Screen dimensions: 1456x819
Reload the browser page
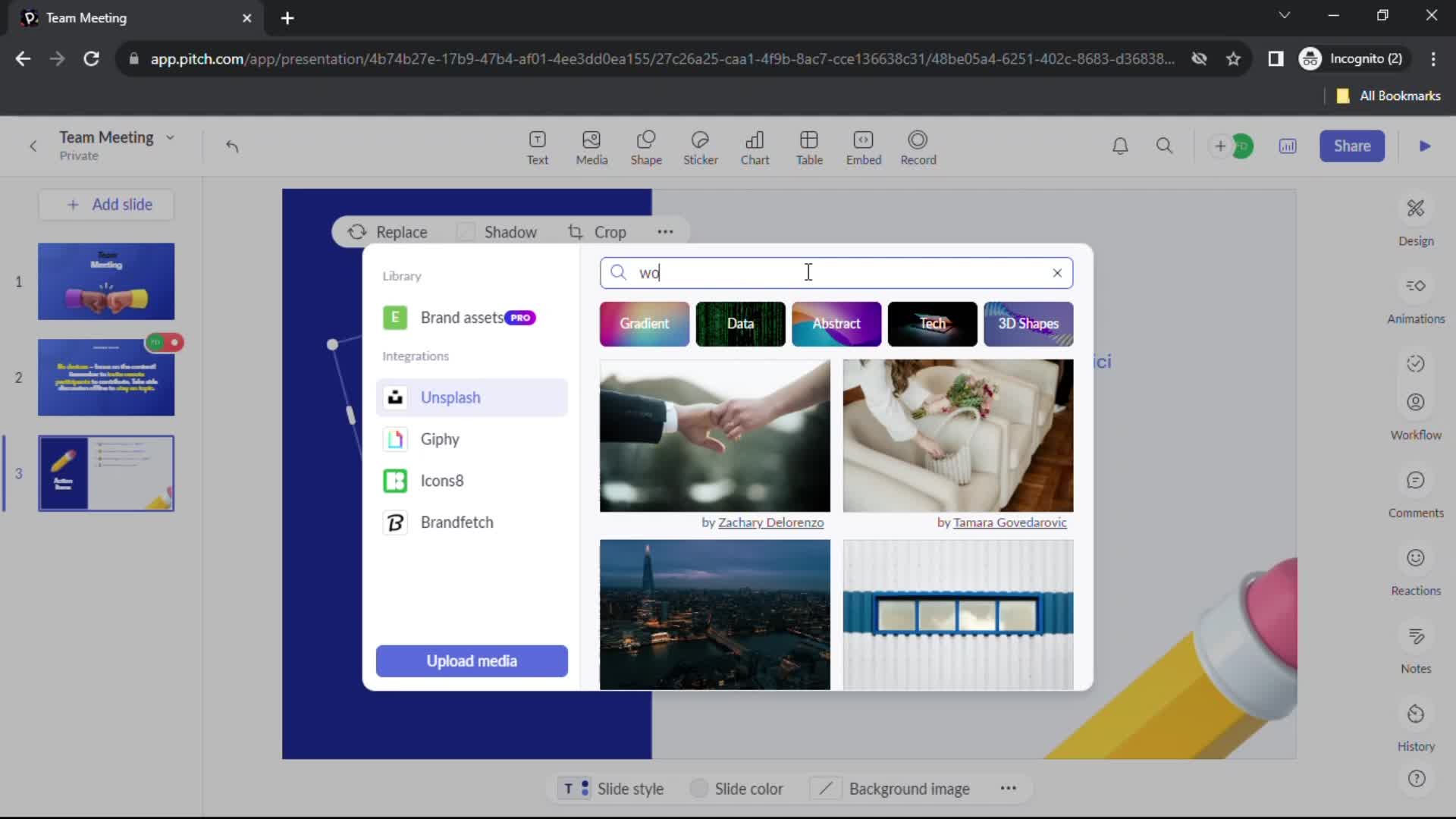point(91,58)
